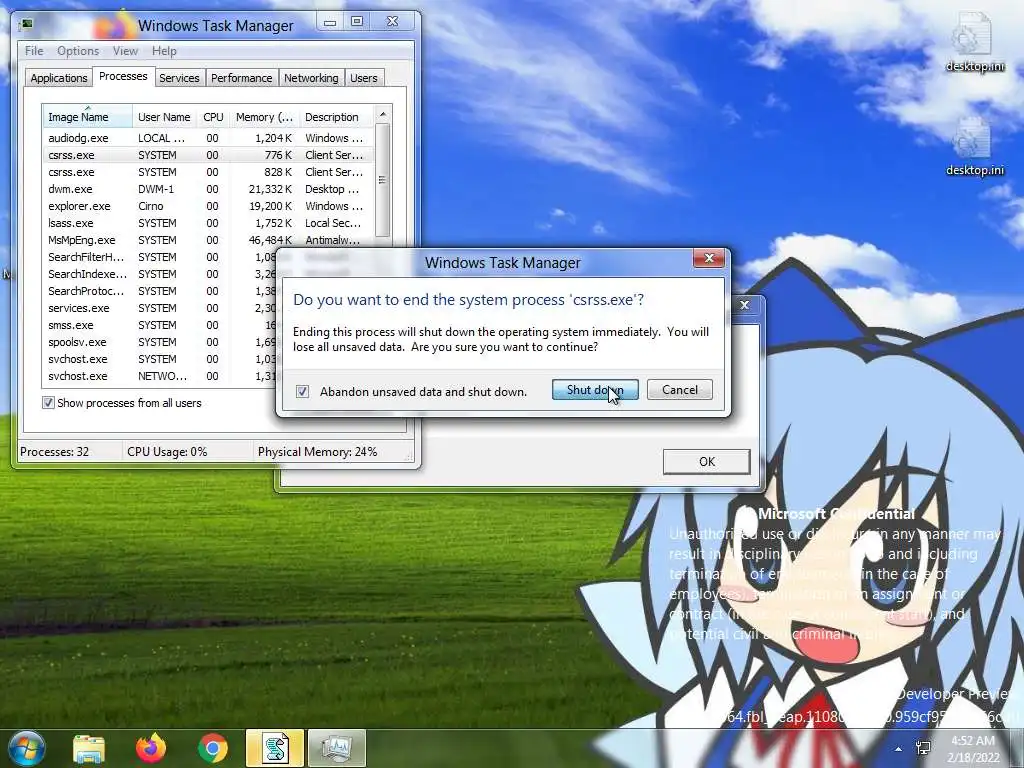1024x768 pixels.
Task: Sort by the User Name column header
Action: (x=164, y=117)
